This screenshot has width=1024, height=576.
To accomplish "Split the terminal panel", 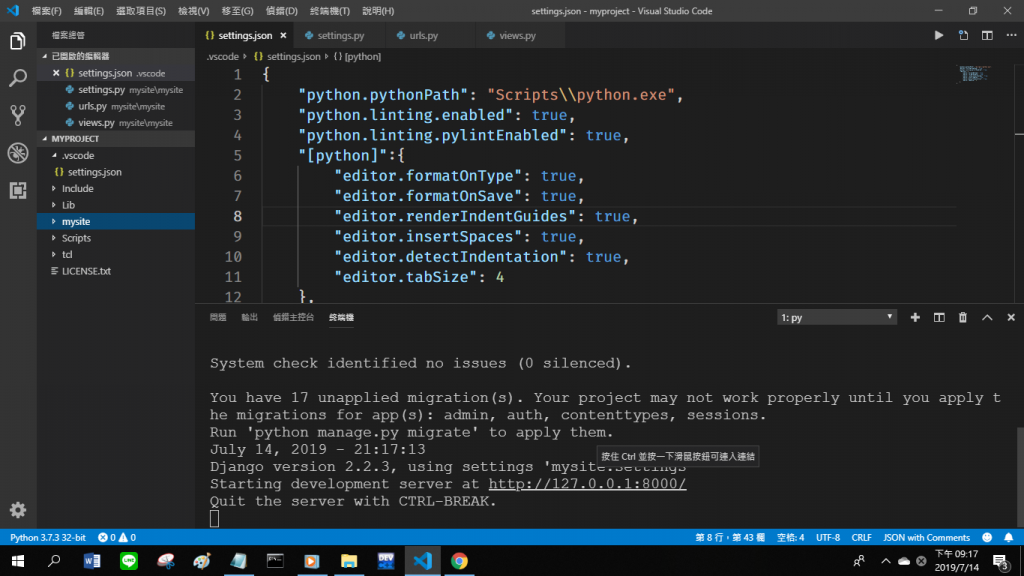I will (x=939, y=317).
